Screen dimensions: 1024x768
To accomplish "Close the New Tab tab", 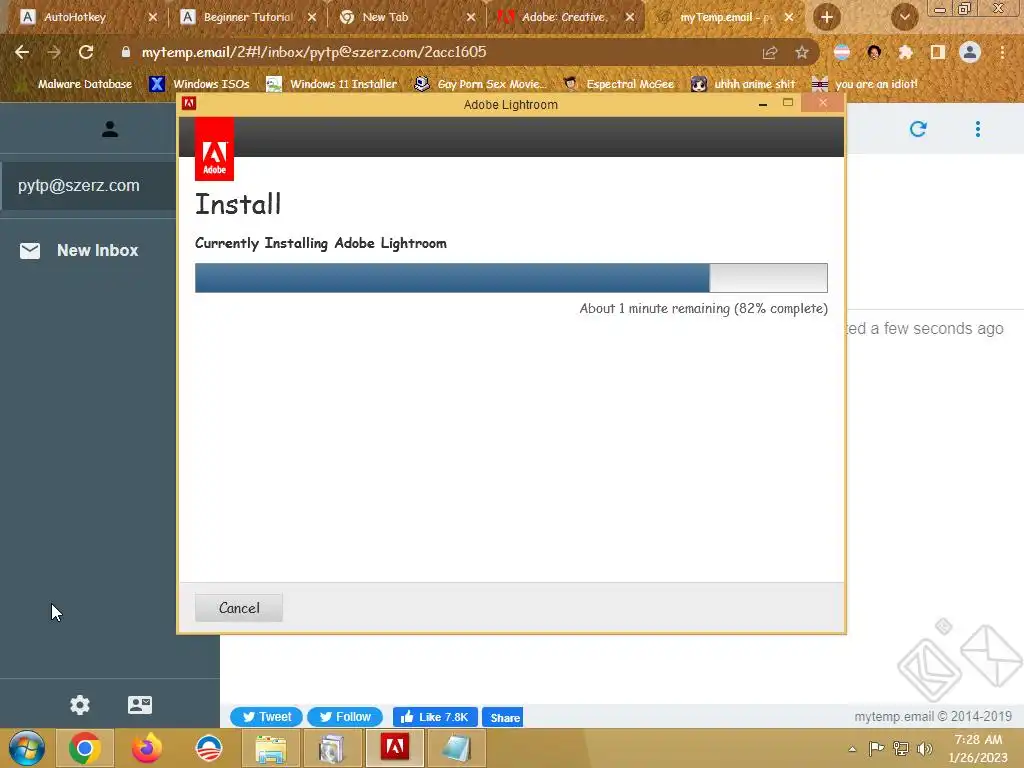I will [x=471, y=17].
